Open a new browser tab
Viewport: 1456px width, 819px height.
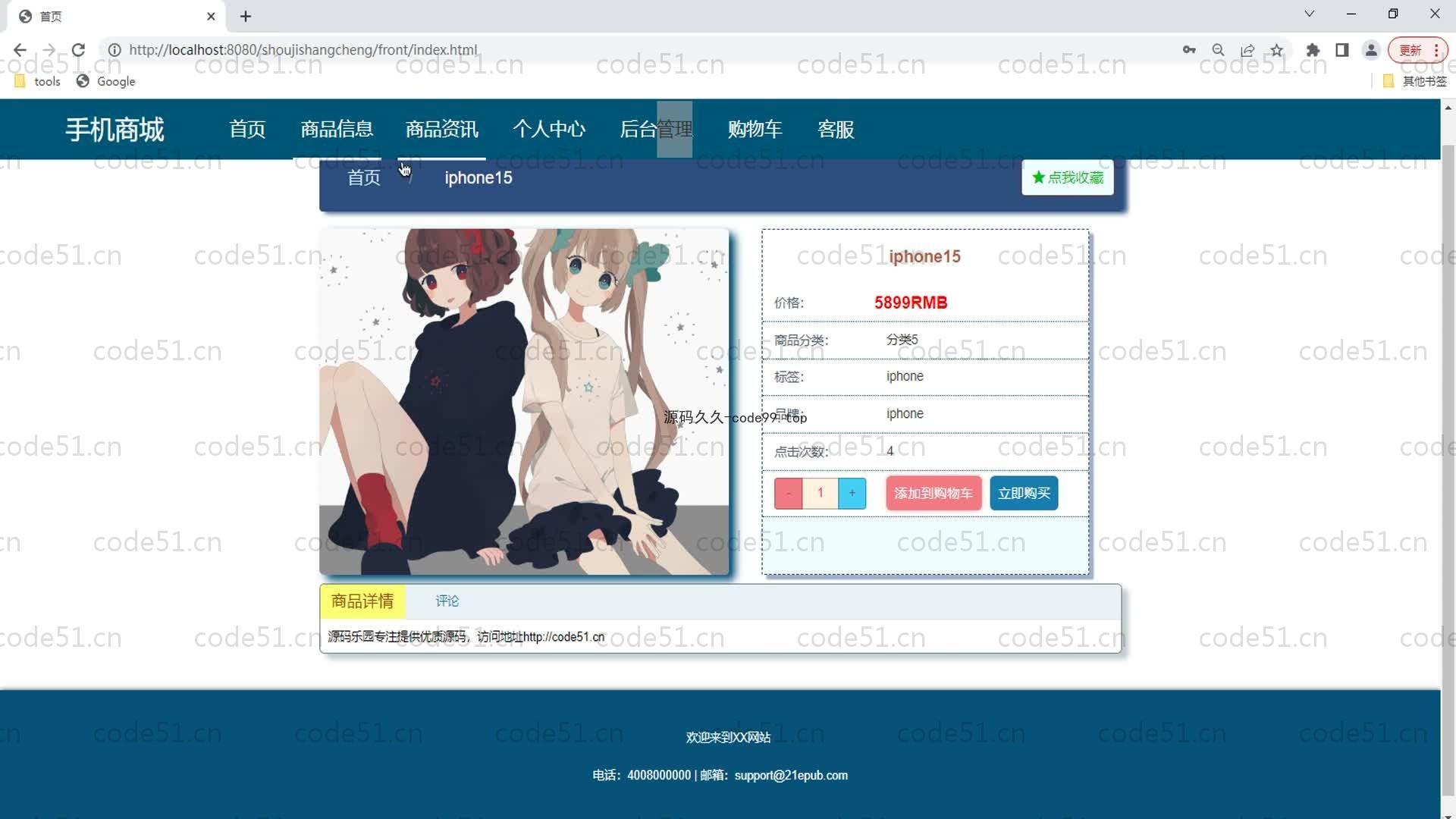(x=246, y=16)
